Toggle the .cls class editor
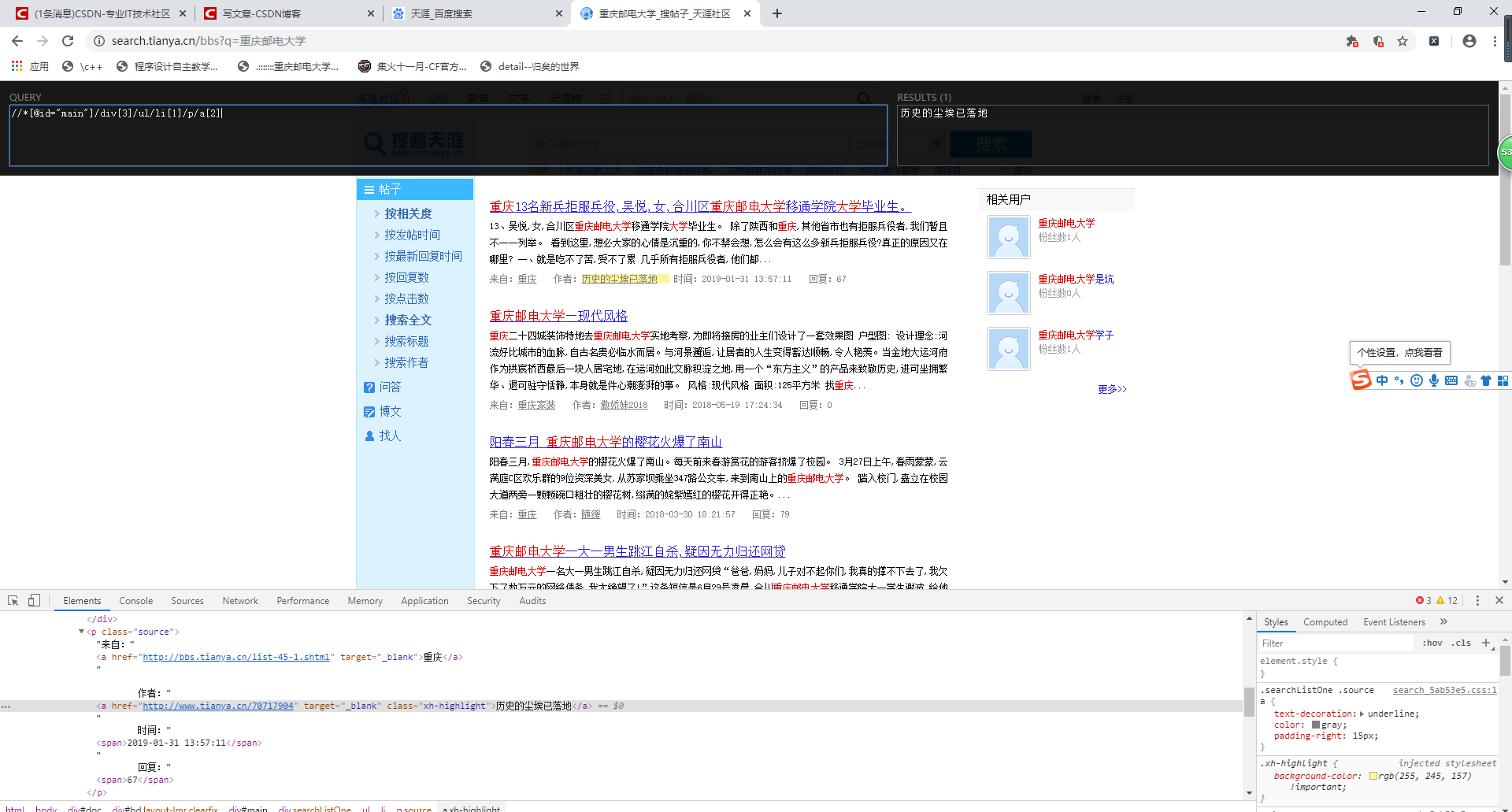 tap(1461, 643)
